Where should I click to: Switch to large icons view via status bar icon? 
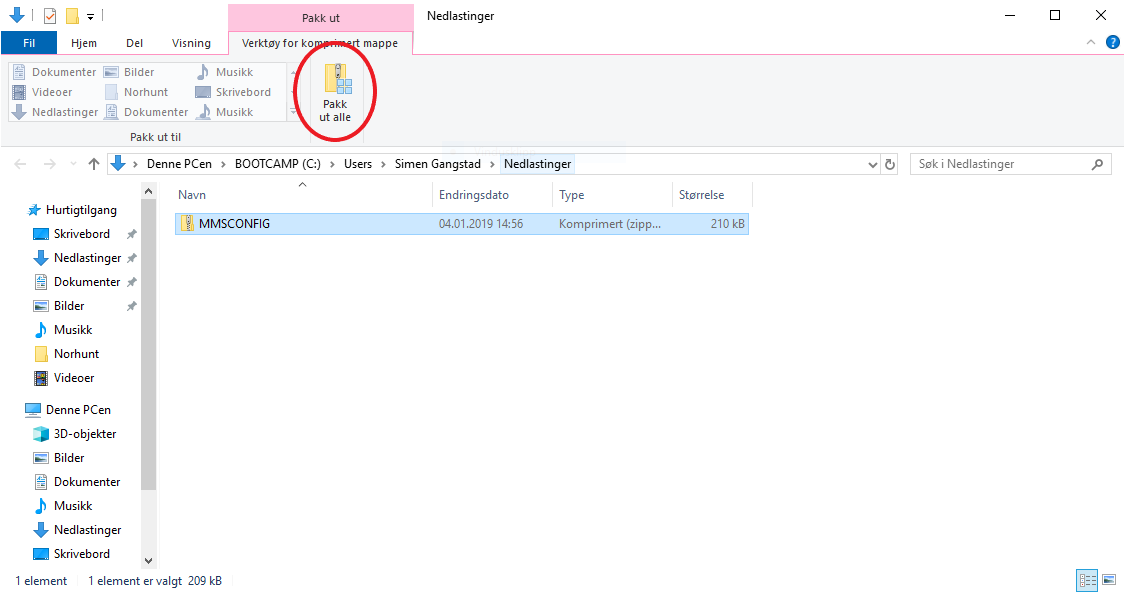(x=1109, y=580)
